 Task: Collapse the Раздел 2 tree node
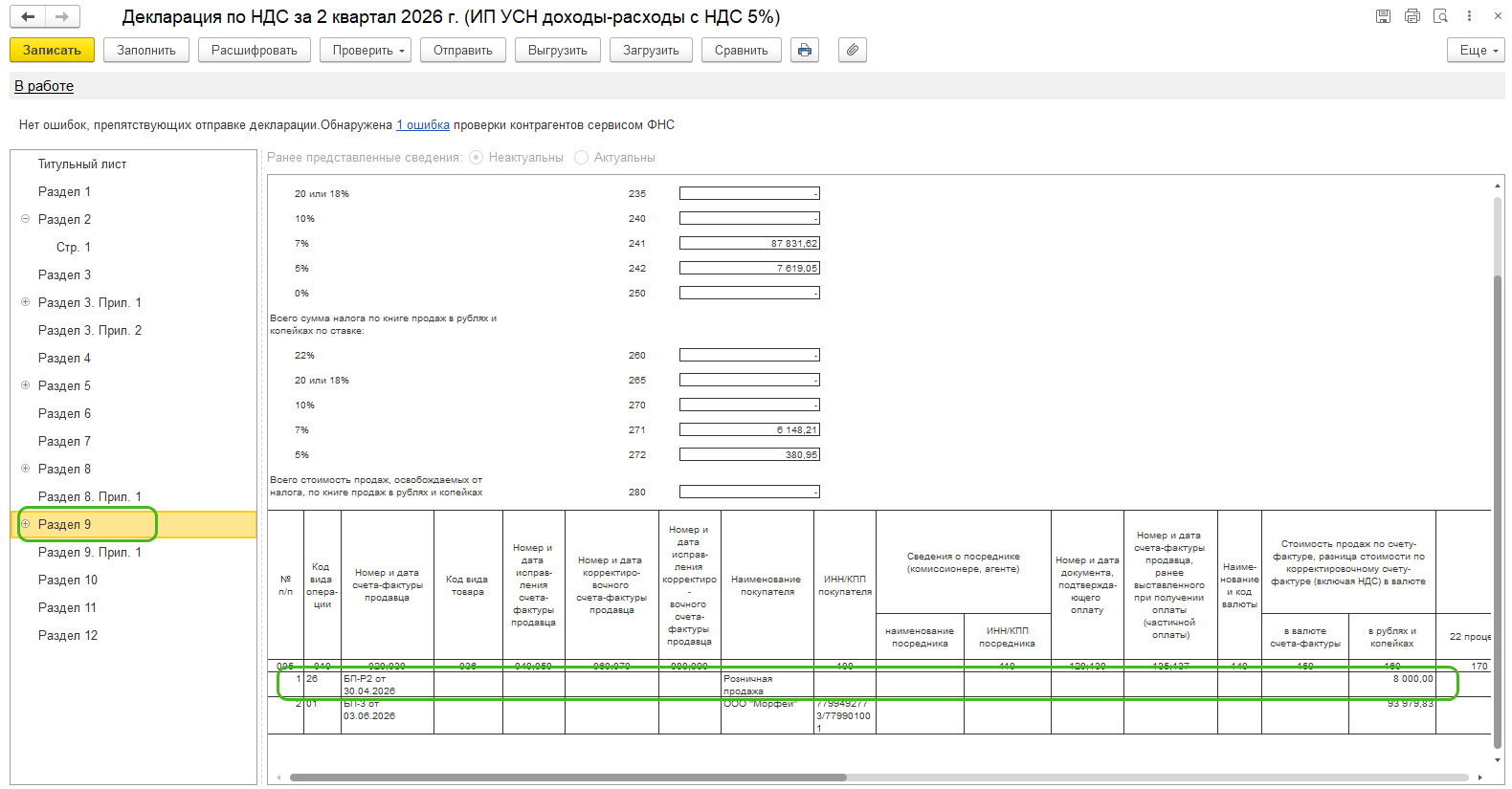pos(26,219)
